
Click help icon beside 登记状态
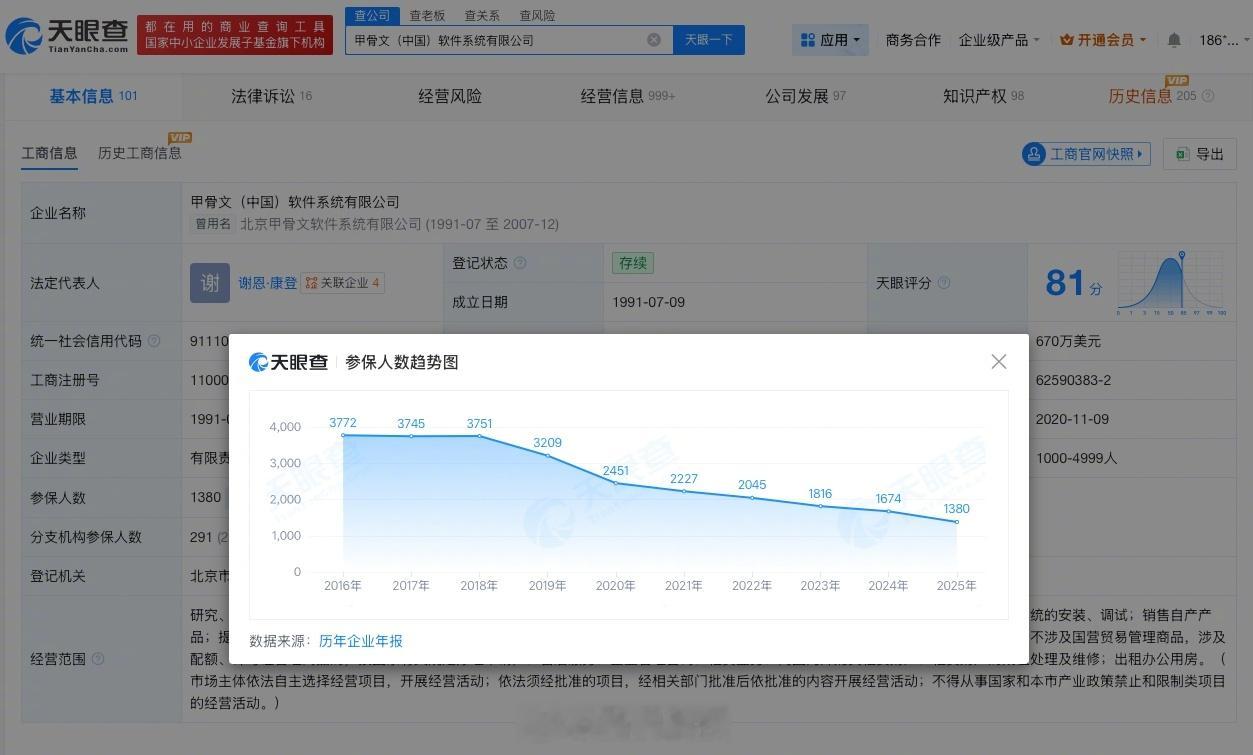tap(520, 263)
